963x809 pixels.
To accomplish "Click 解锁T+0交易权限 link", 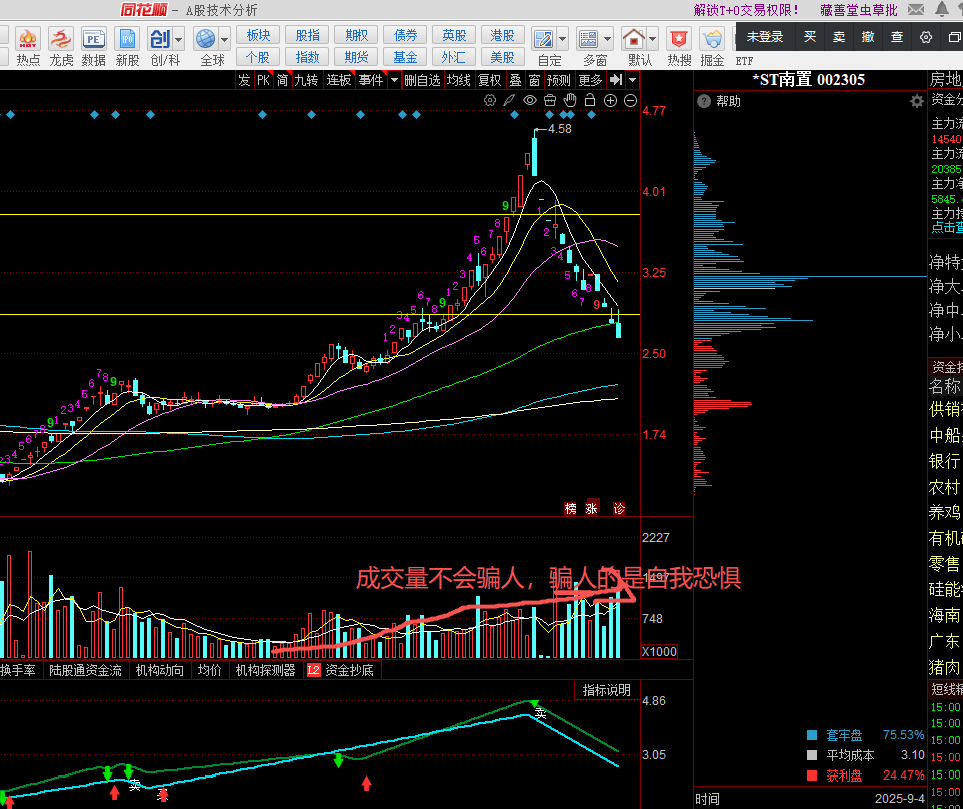I will 746,10.
